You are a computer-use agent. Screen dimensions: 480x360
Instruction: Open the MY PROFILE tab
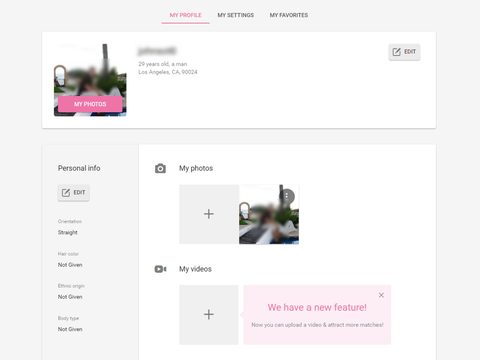click(x=185, y=15)
